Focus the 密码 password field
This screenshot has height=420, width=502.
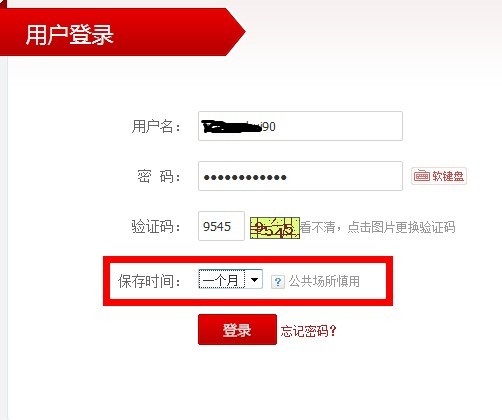pyautogui.click(x=300, y=176)
